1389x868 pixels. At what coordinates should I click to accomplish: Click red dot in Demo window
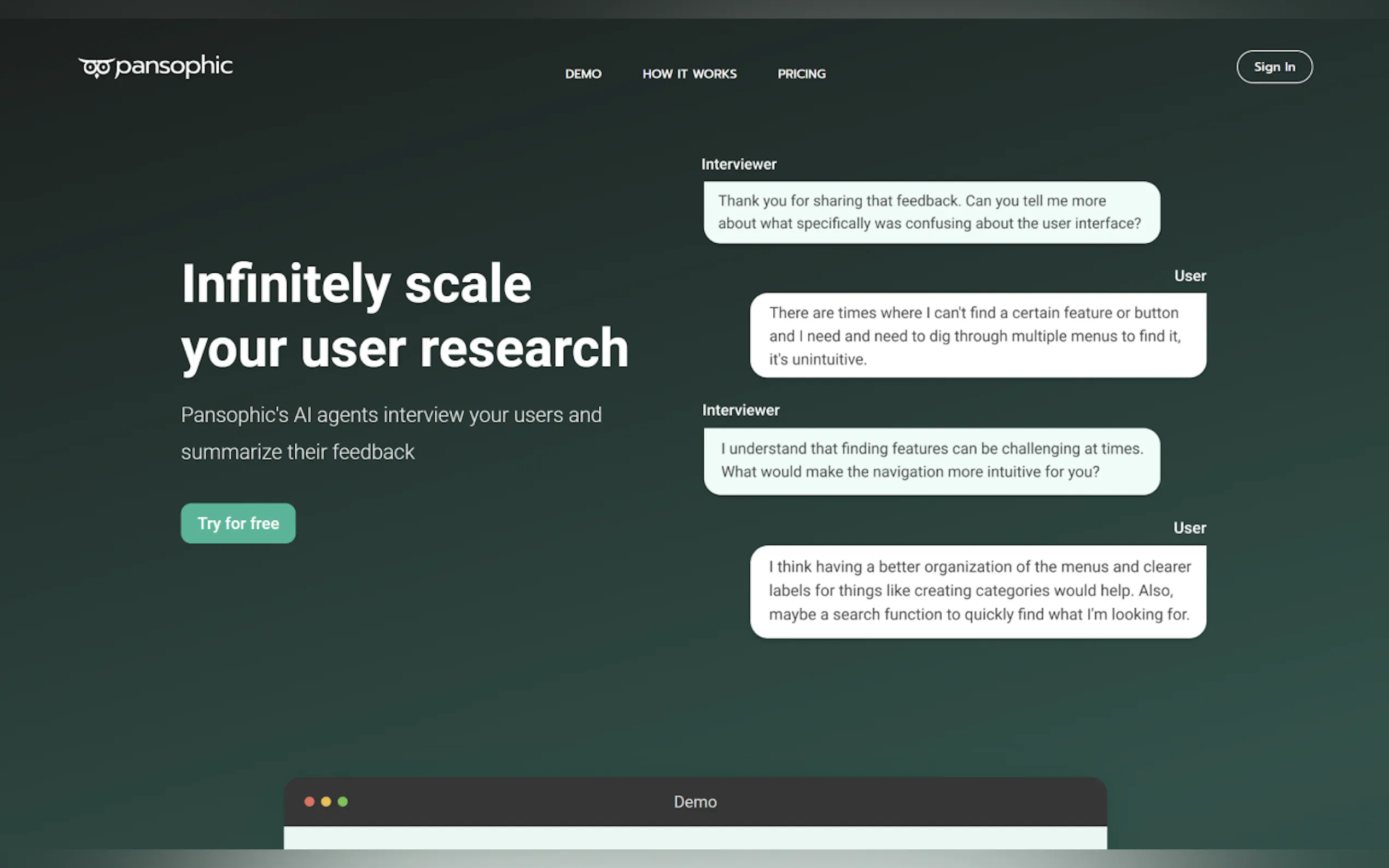309,801
